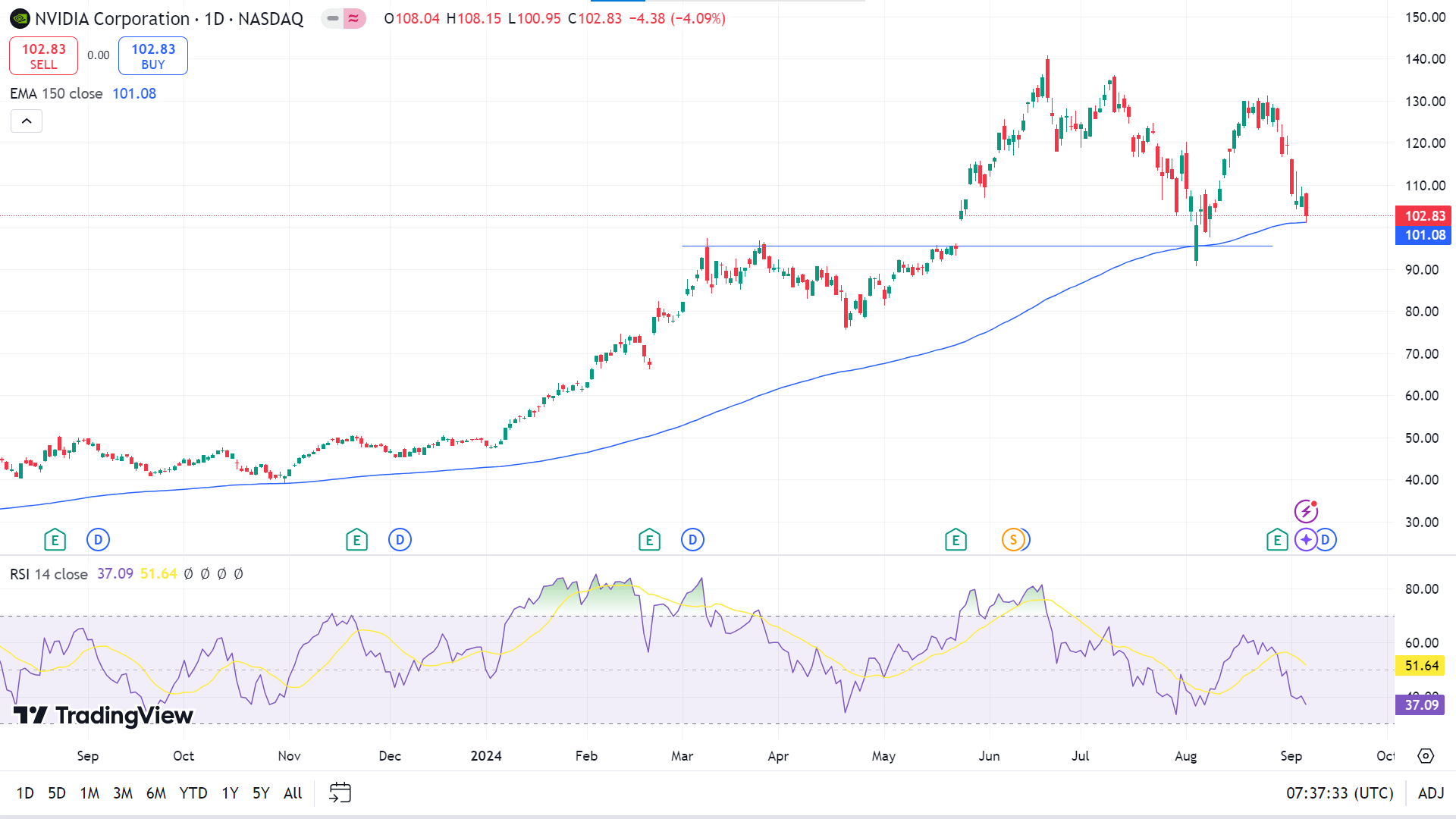
Task: Click the RSI value 37.09 in legend
Action: pyautogui.click(x=115, y=574)
